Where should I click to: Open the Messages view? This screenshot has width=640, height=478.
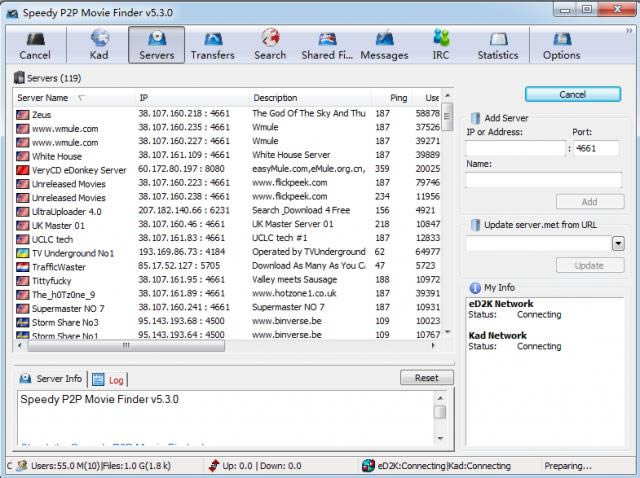coord(384,45)
